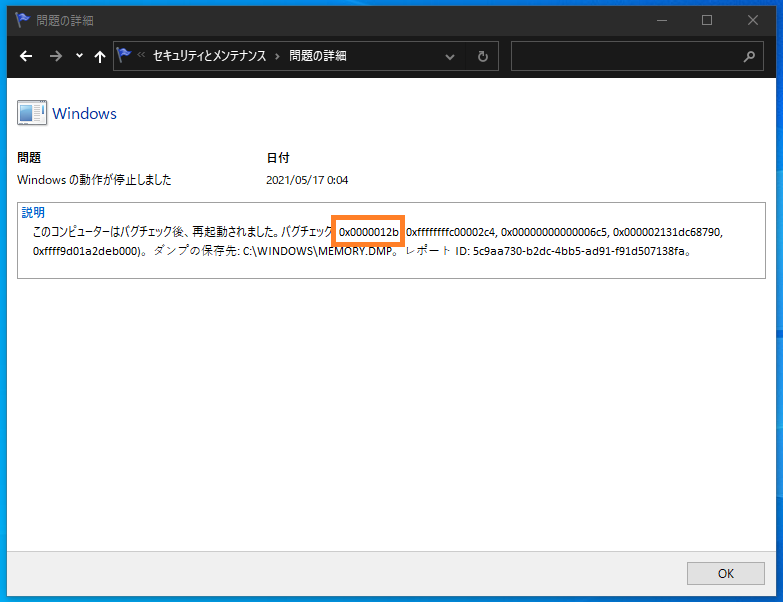Select report ID 5c9aa730-b2dc-4bb5-ad91-f91d507138fa
The image size is (783, 602).
click(578, 251)
